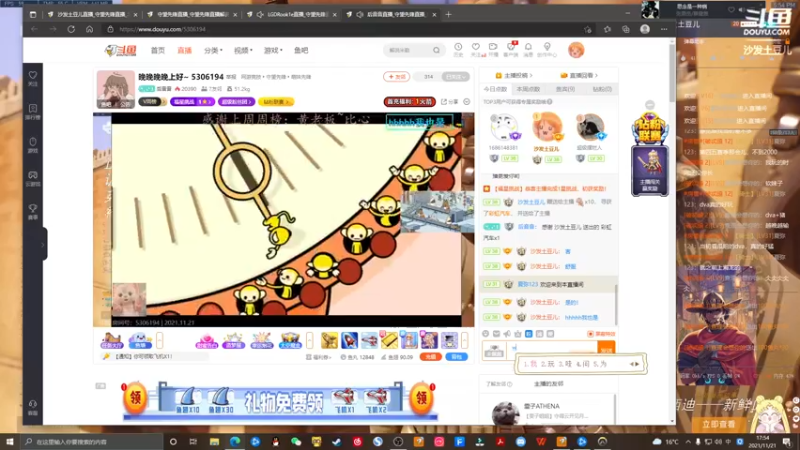
Task: Click the 雪子ATHENA friend entry
Action: (547, 411)
